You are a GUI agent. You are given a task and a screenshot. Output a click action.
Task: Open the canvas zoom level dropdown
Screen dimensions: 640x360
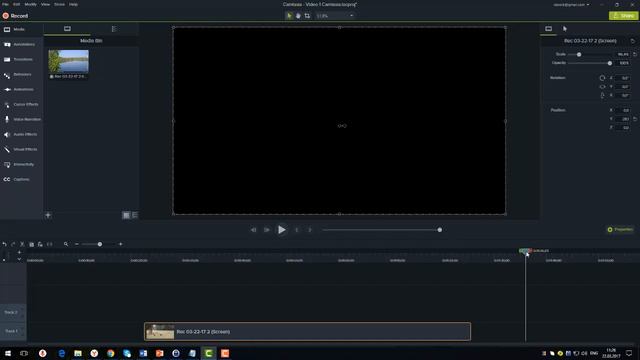point(335,16)
